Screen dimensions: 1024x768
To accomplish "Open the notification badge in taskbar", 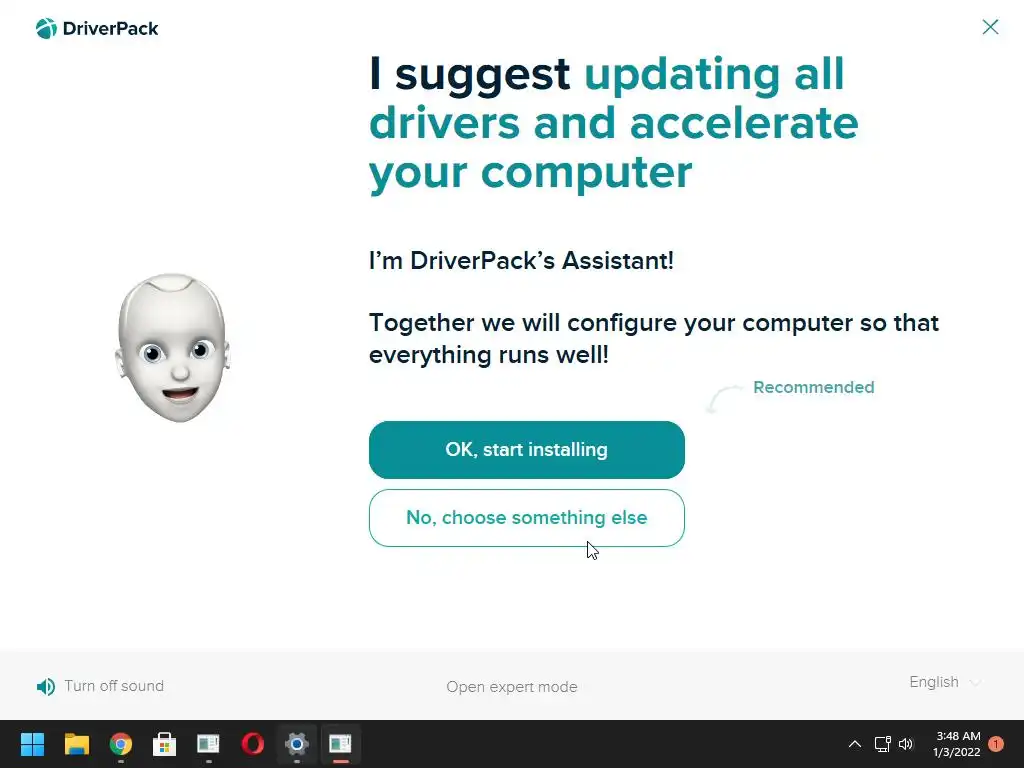I will click(996, 744).
